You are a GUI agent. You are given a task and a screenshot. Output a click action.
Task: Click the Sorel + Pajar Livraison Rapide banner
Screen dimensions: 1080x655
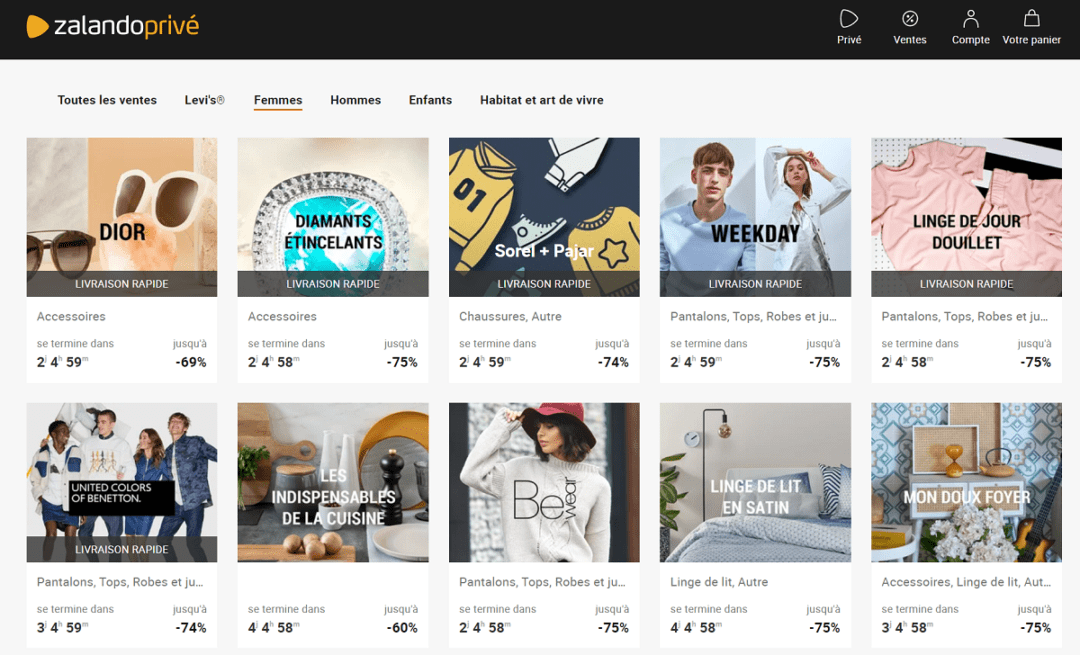(x=544, y=284)
